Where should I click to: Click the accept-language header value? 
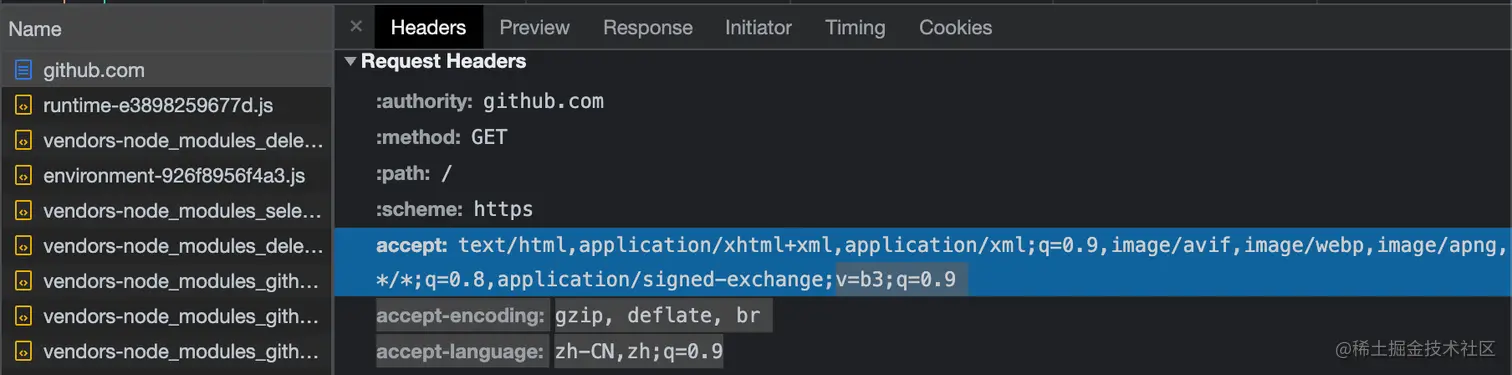[x=638, y=352]
